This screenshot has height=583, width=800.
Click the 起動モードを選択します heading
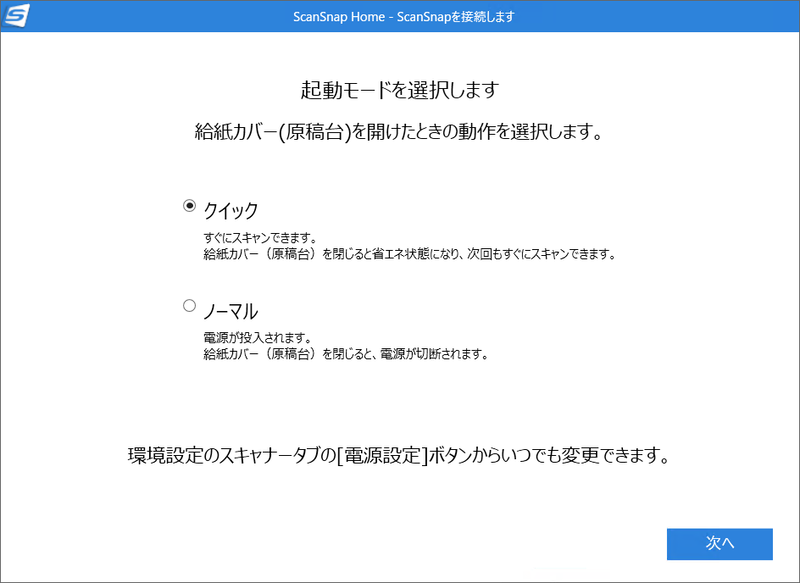[400, 89]
